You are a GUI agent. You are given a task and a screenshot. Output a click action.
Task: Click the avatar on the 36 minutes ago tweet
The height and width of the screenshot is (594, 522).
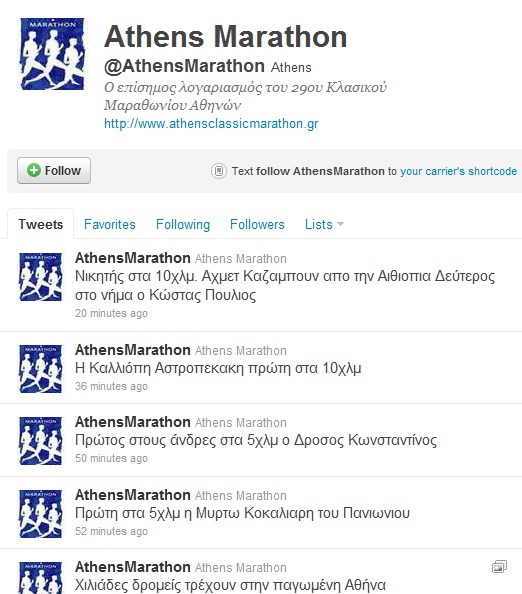point(41,369)
